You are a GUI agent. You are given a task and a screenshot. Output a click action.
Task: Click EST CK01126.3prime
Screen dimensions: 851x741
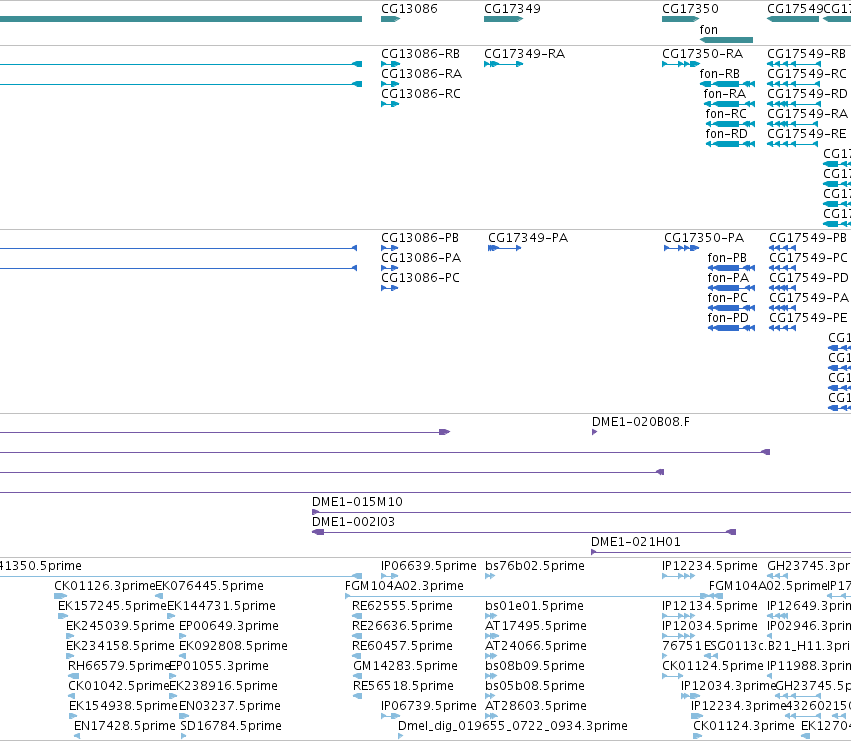tap(105, 586)
